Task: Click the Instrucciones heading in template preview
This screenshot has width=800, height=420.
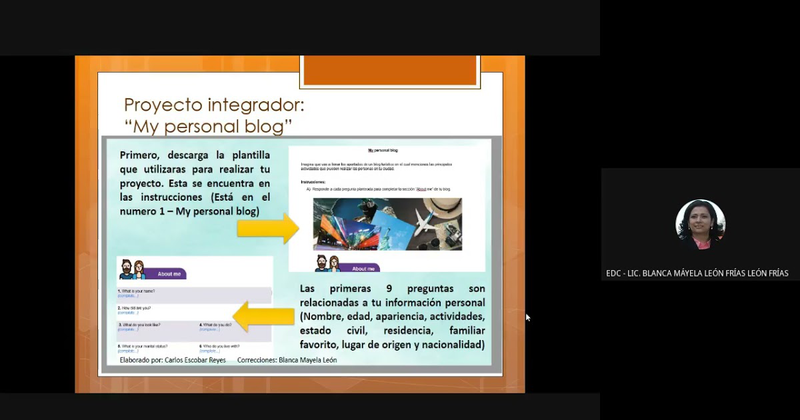Action: click(313, 182)
